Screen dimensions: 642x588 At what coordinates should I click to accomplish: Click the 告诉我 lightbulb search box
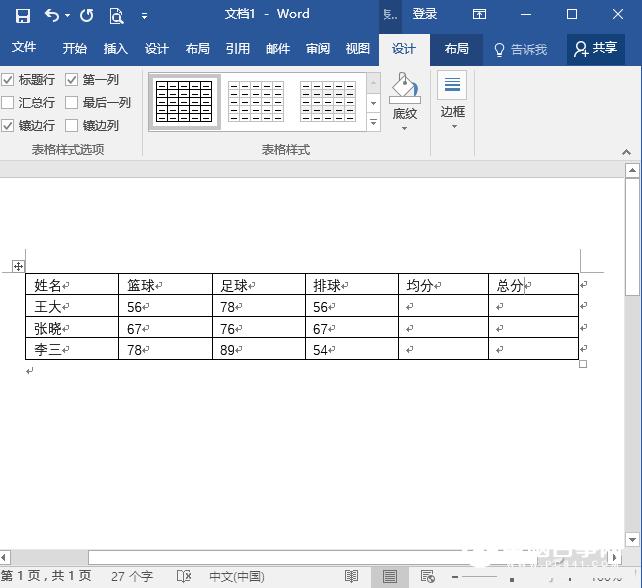click(x=520, y=50)
